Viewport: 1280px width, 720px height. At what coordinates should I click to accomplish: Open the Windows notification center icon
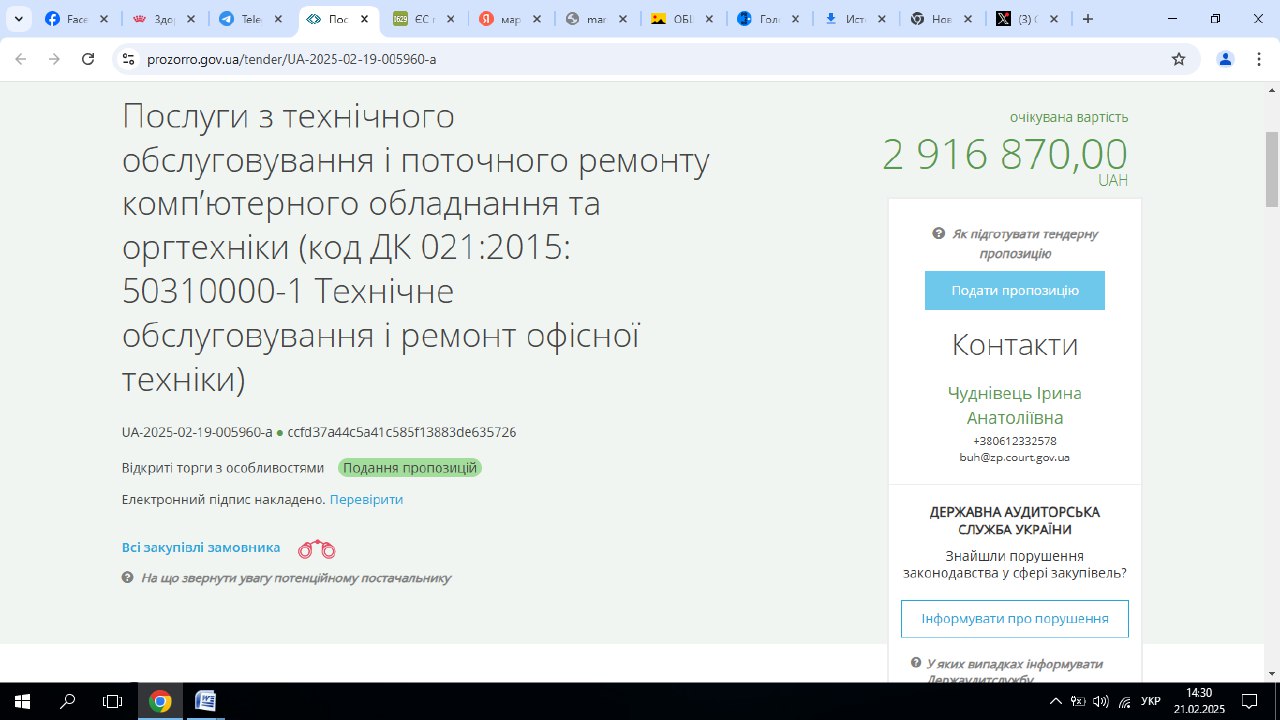click(1249, 701)
